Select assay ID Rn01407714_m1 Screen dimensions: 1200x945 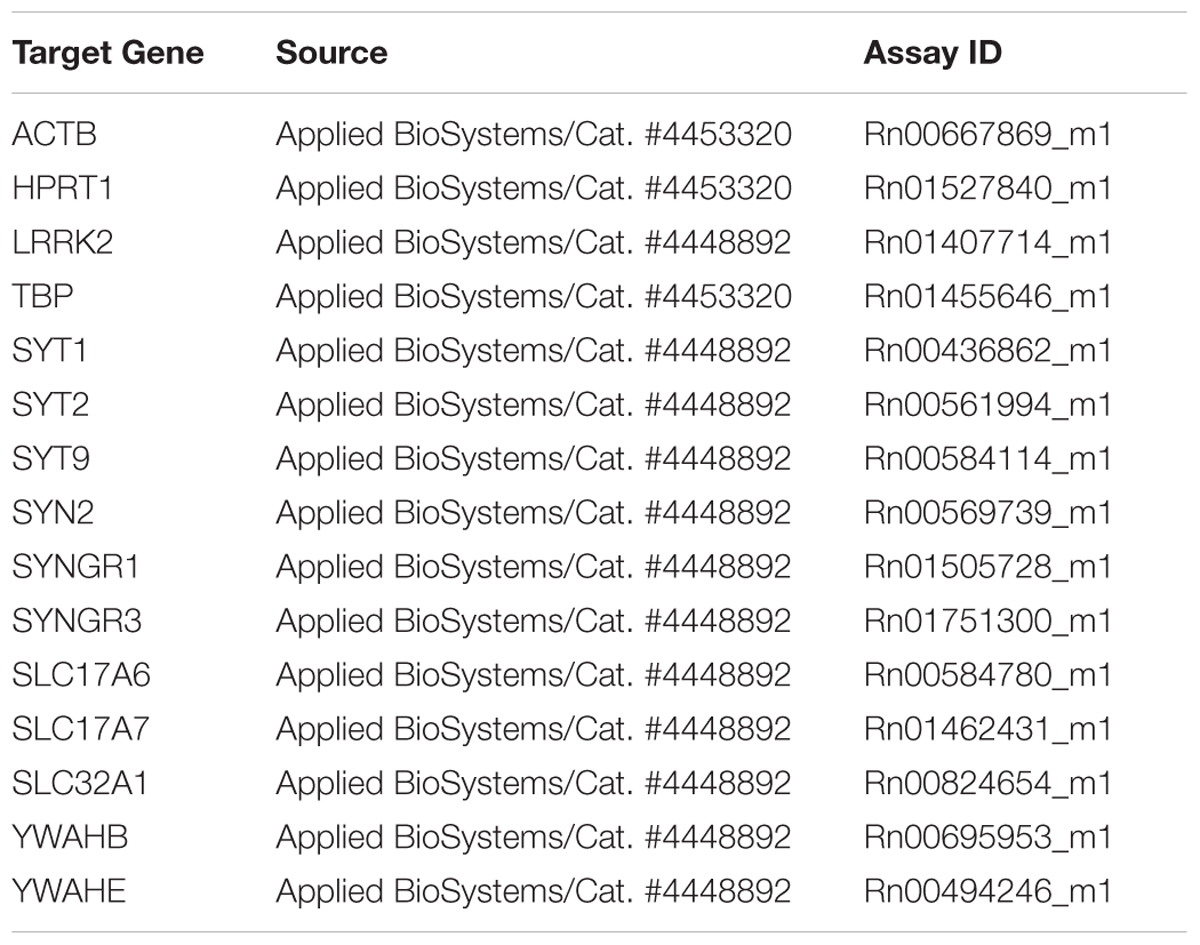click(988, 243)
